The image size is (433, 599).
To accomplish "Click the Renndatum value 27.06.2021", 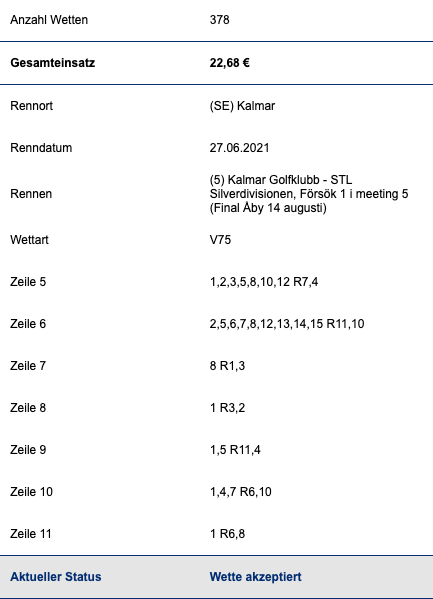I will [x=239, y=148].
